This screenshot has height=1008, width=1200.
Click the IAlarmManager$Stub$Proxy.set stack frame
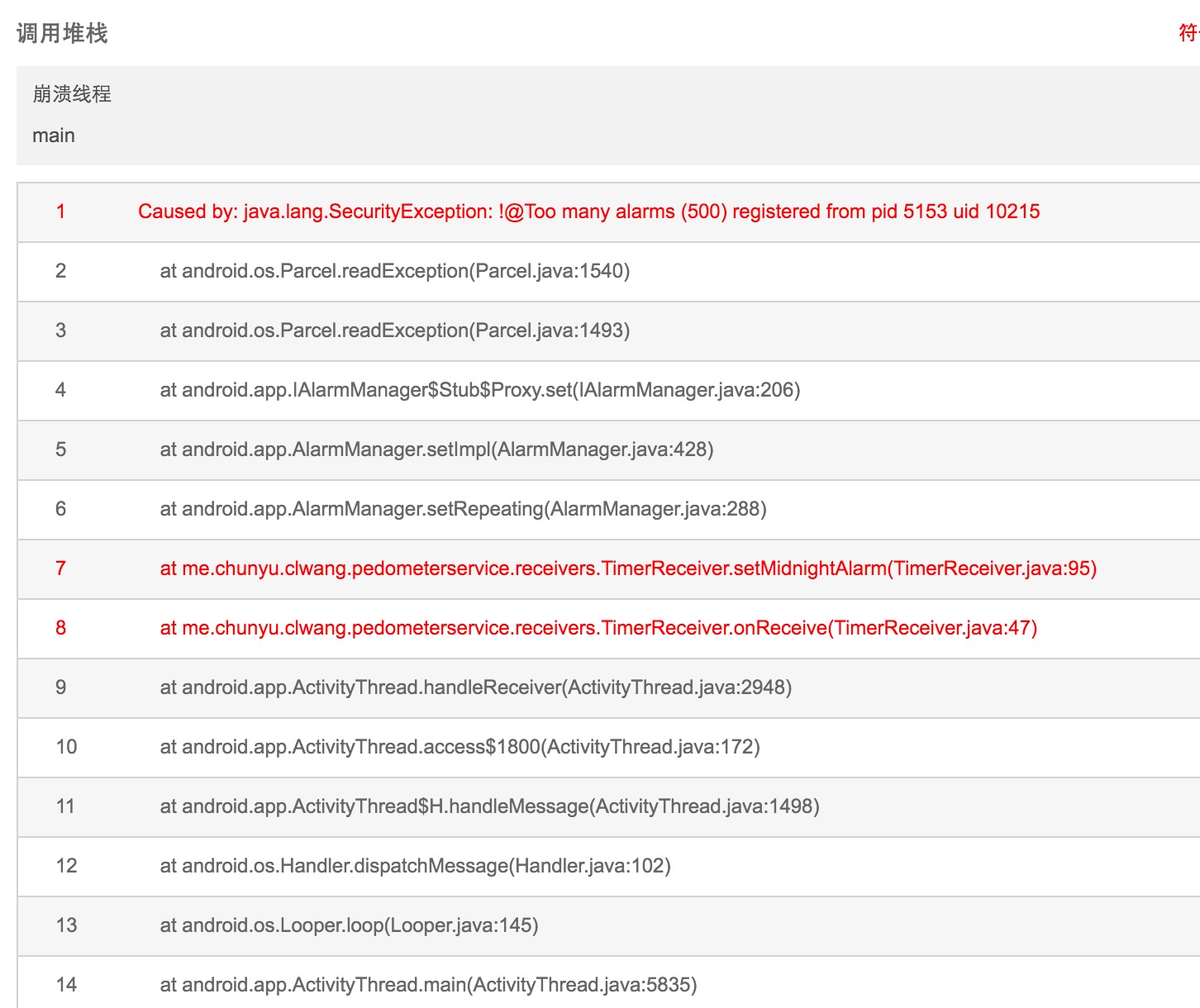coord(479,390)
